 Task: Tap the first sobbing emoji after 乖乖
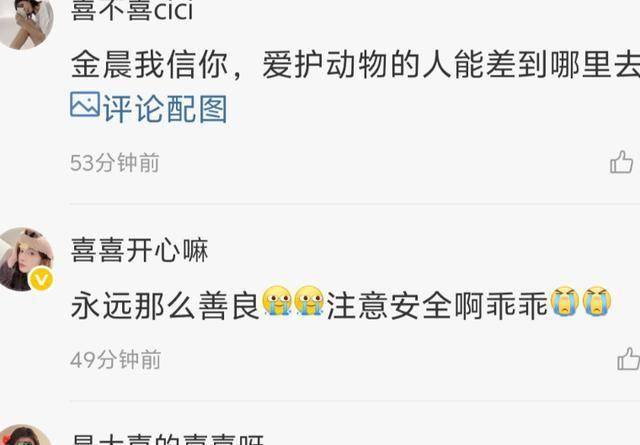tap(565, 300)
